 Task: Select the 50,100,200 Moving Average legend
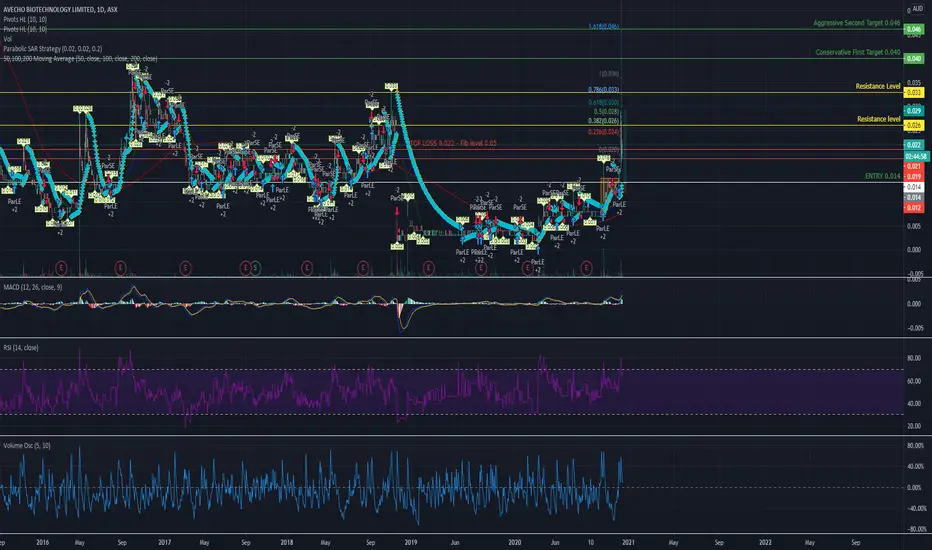point(80,59)
